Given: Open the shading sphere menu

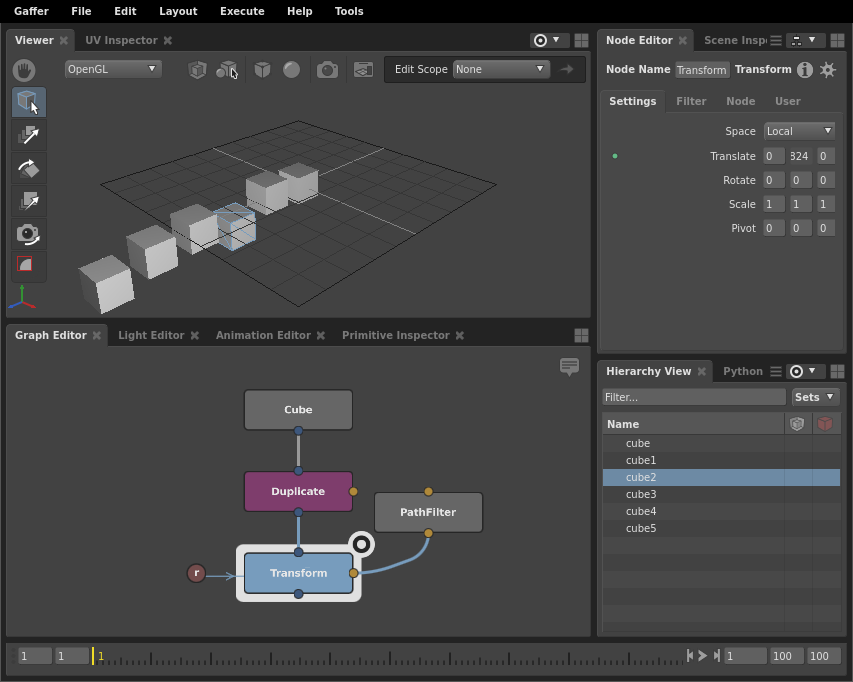Looking at the screenshot, I should coord(292,70).
